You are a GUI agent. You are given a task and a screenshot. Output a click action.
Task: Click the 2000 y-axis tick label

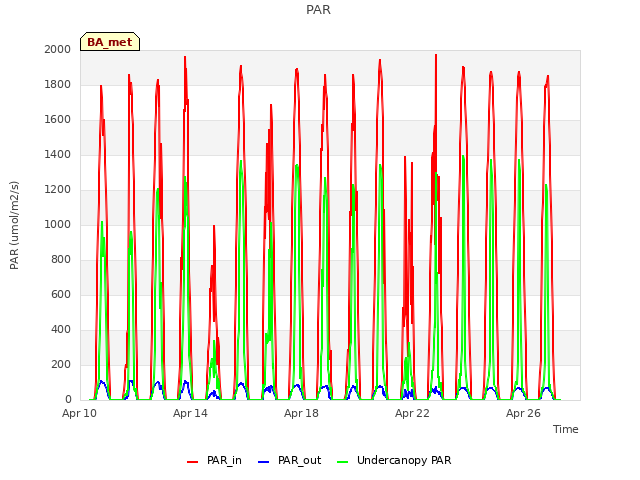pos(58,49)
